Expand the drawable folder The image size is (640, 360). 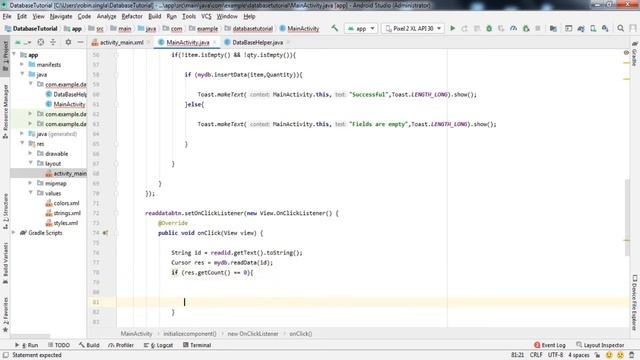coord(30,153)
